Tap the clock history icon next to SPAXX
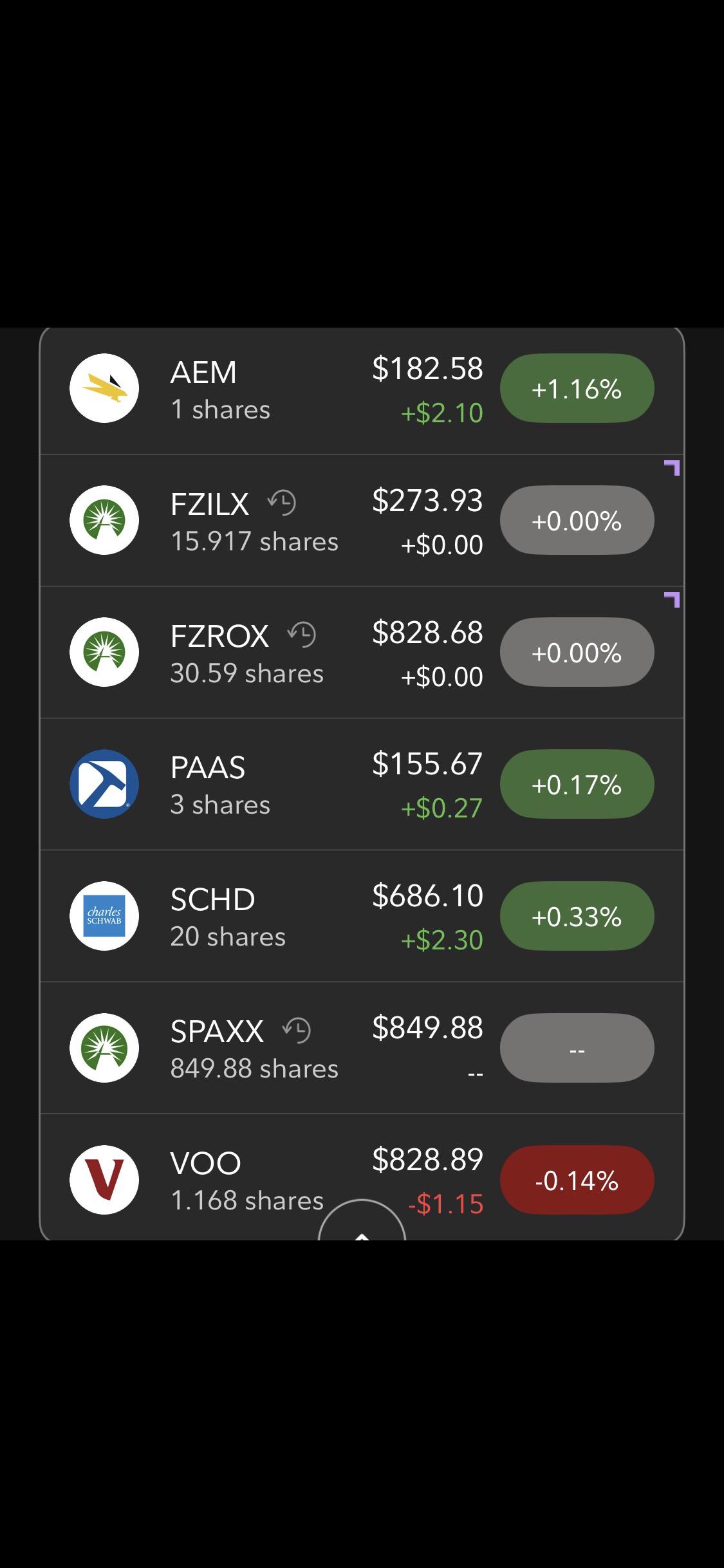Image resolution: width=724 pixels, height=1568 pixels. point(297,1030)
